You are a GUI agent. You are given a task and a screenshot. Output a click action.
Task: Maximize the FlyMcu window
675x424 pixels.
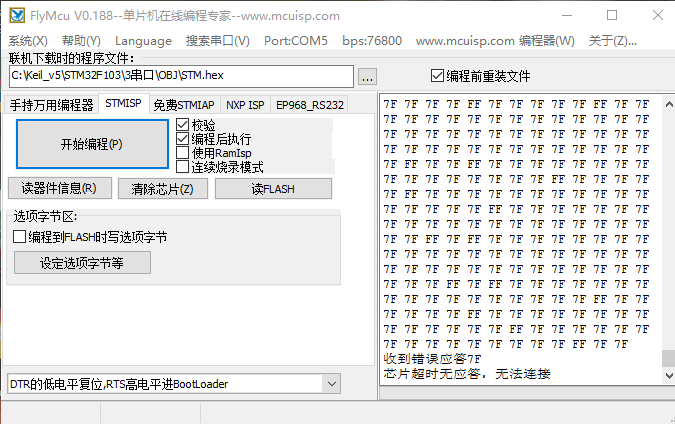click(612, 15)
